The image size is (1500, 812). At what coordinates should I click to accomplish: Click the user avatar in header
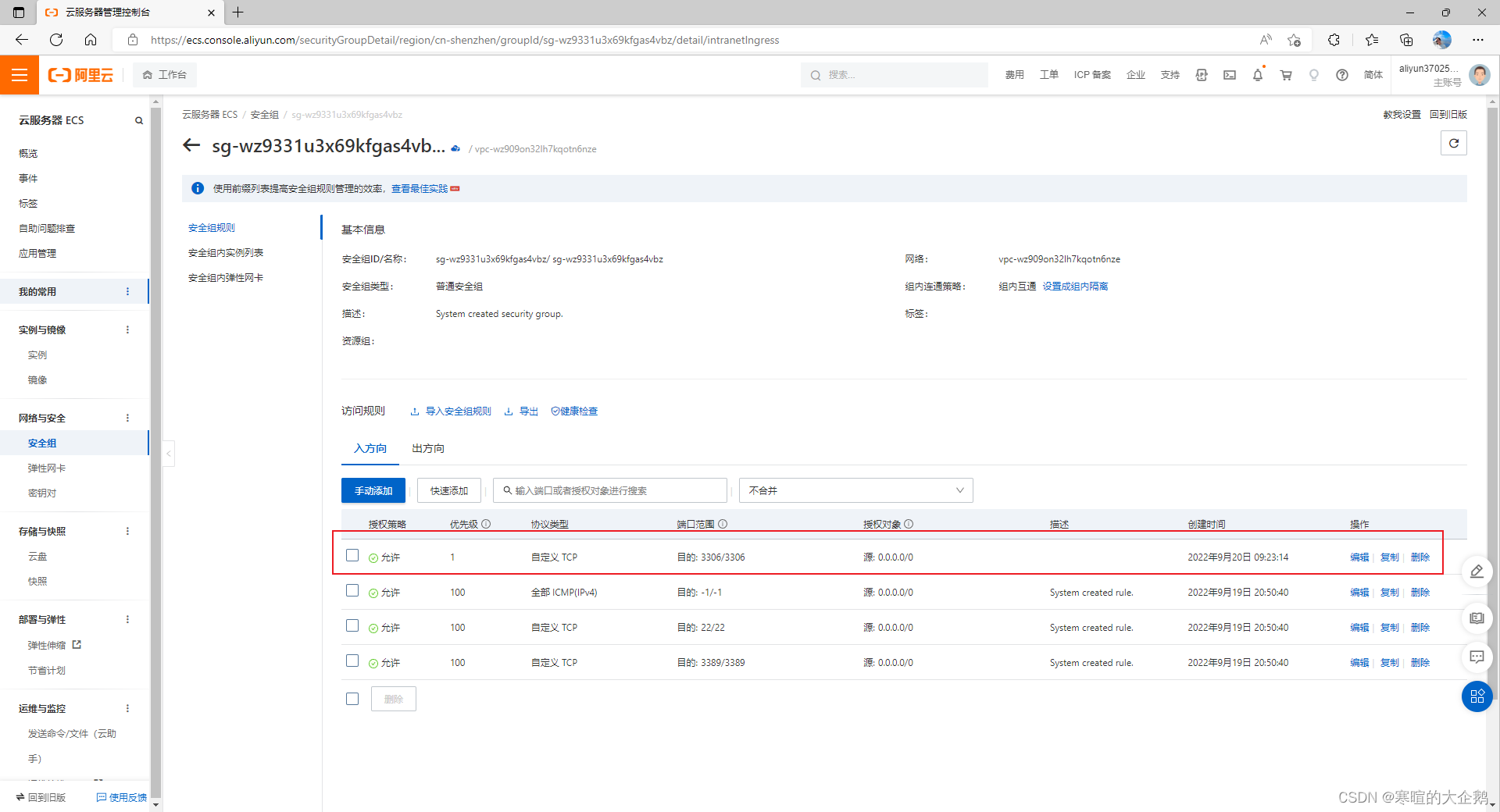click(1479, 75)
